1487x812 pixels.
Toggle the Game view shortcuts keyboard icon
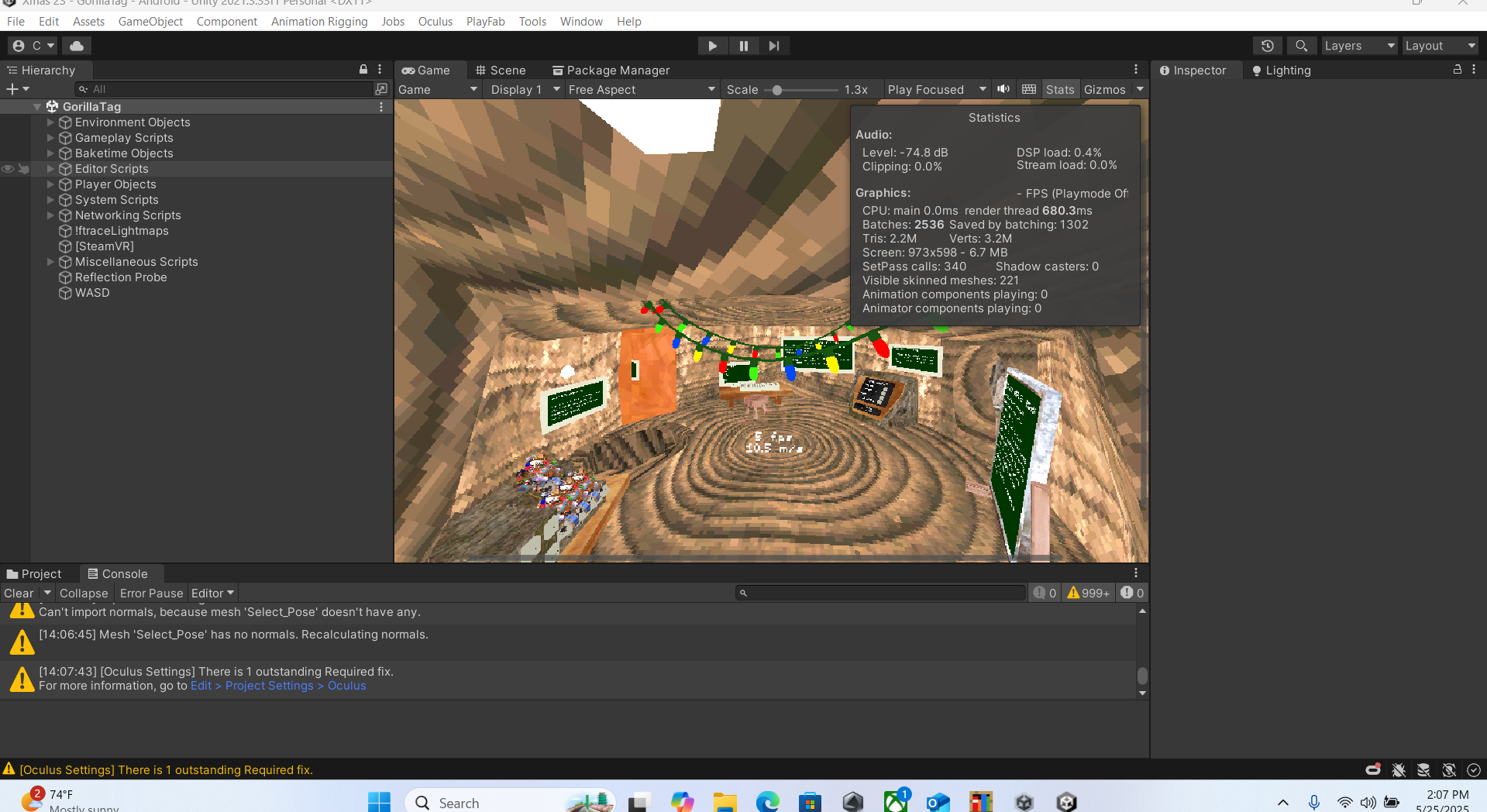pyautogui.click(x=1029, y=89)
